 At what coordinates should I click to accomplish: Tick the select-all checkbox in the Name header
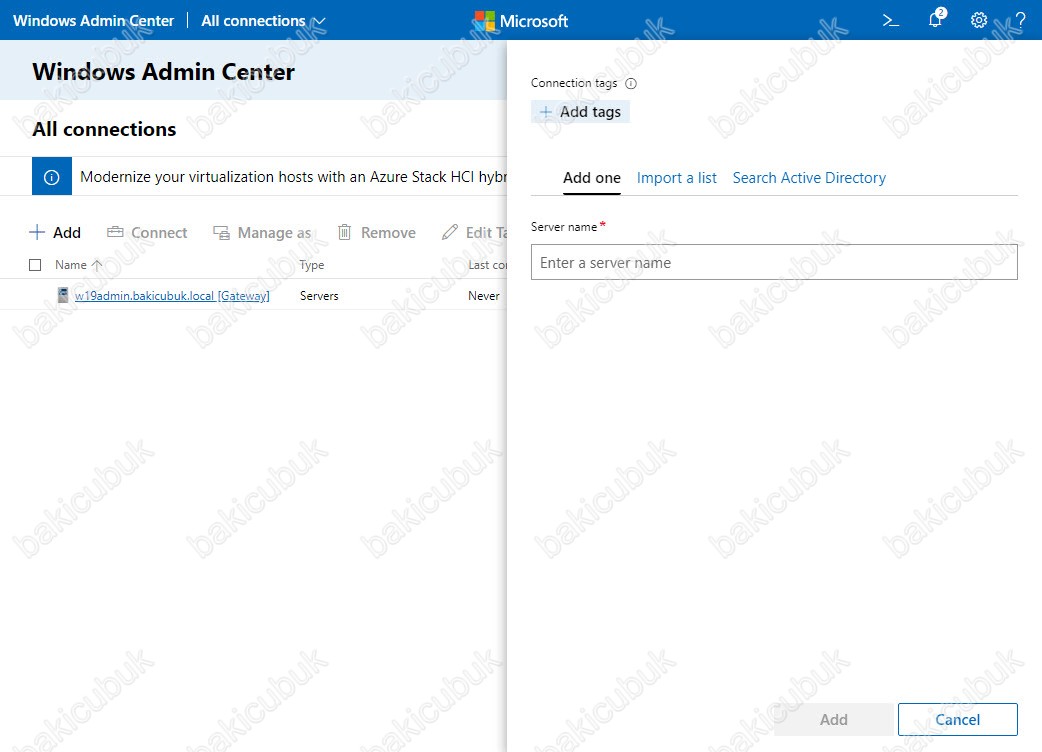(35, 265)
